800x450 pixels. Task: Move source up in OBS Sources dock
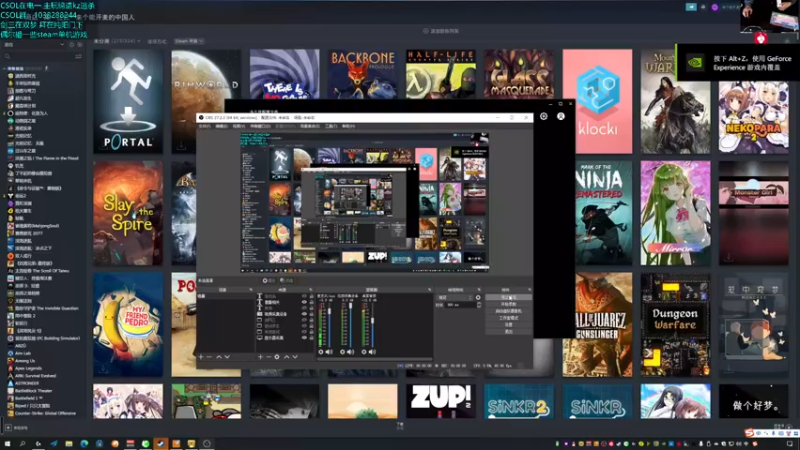coord(287,357)
